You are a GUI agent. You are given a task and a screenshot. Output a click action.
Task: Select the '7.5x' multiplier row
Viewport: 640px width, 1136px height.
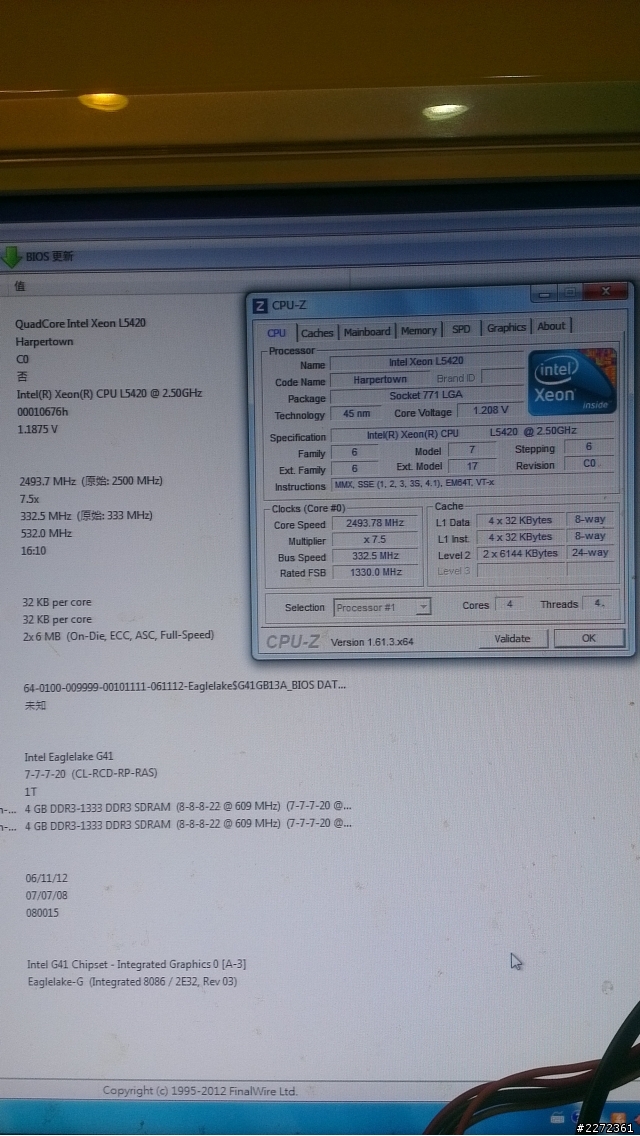(x=30, y=498)
